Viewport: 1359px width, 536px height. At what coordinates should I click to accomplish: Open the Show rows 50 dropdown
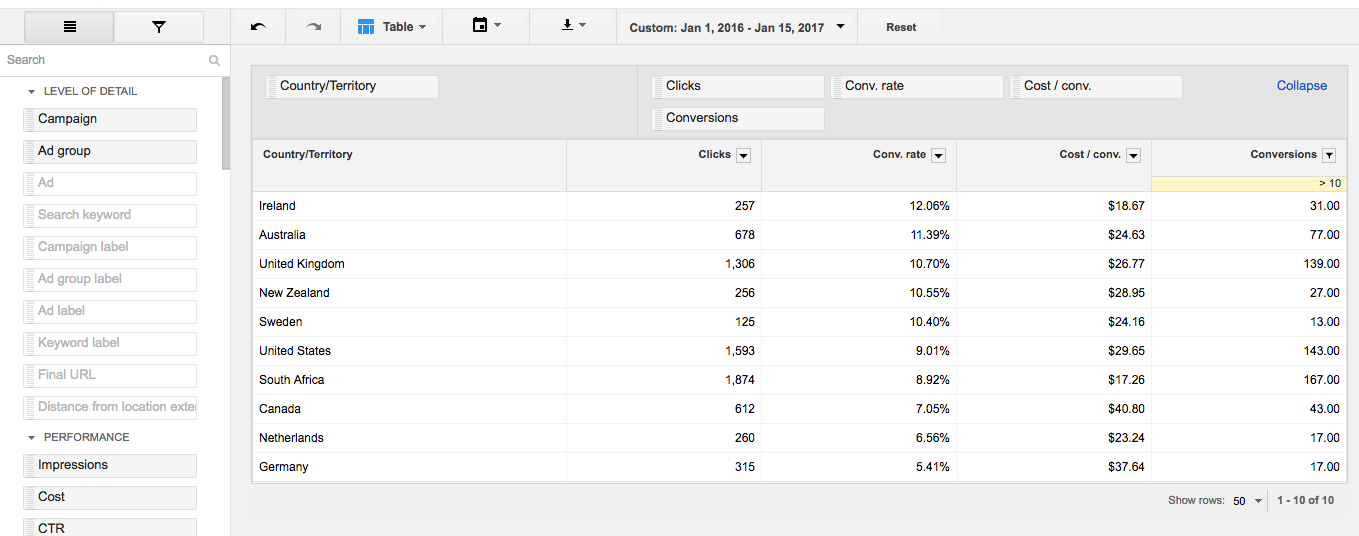tap(1247, 501)
